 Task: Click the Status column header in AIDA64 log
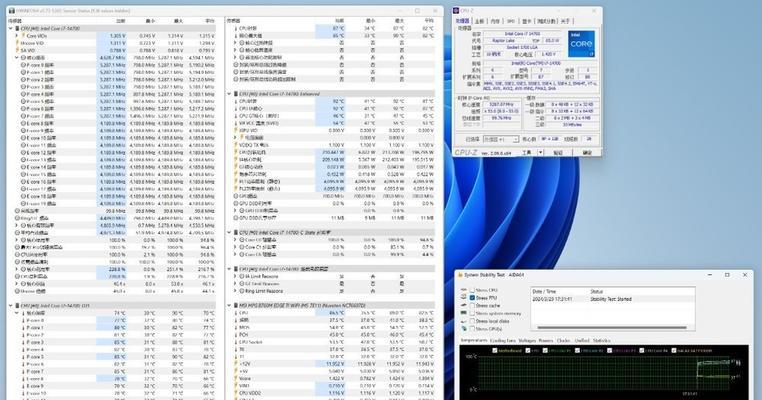coord(597,291)
